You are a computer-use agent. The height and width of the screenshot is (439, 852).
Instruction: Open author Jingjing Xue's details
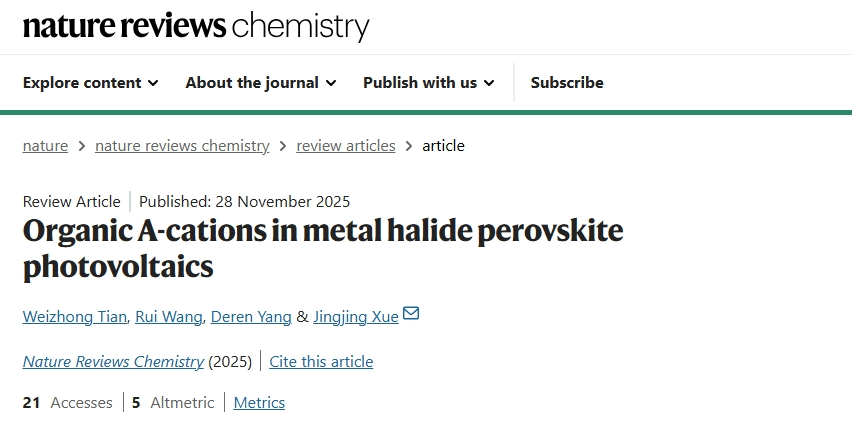tap(355, 317)
